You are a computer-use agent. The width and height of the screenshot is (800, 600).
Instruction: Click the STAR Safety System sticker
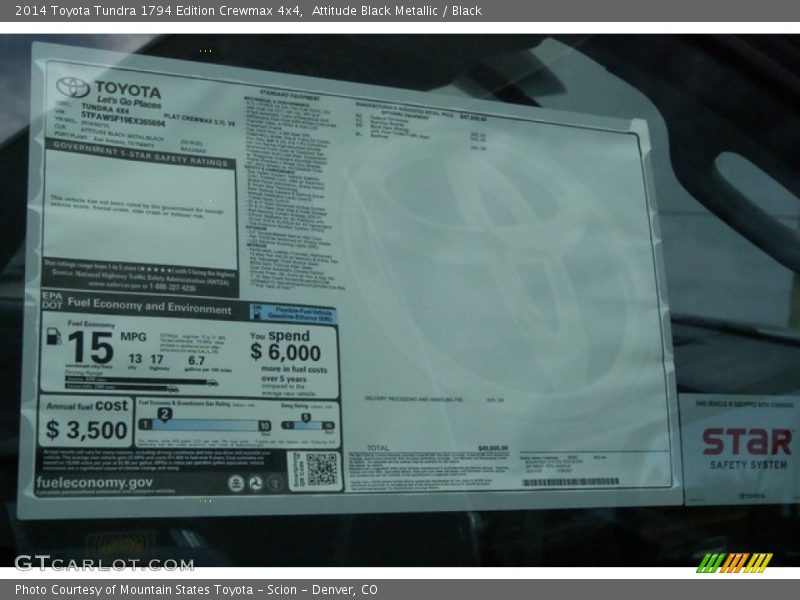[x=740, y=448]
